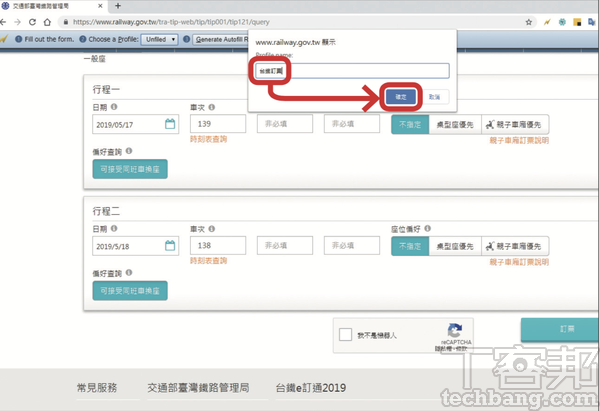Screen dimensions: 600x411
Task: Reload the page with the refresh icon
Action: click(33, 22)
